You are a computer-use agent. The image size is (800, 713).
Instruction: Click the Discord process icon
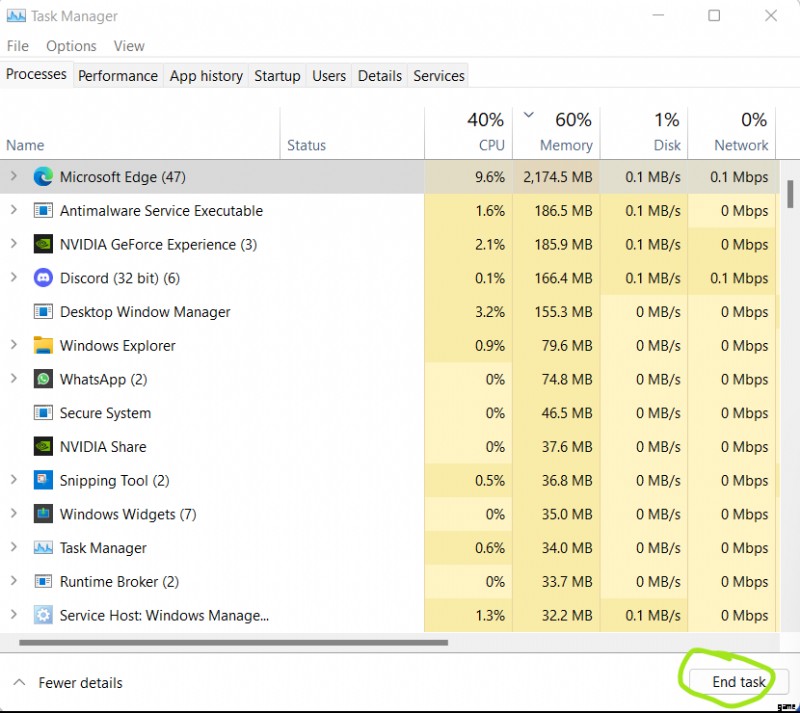(43, 278)
